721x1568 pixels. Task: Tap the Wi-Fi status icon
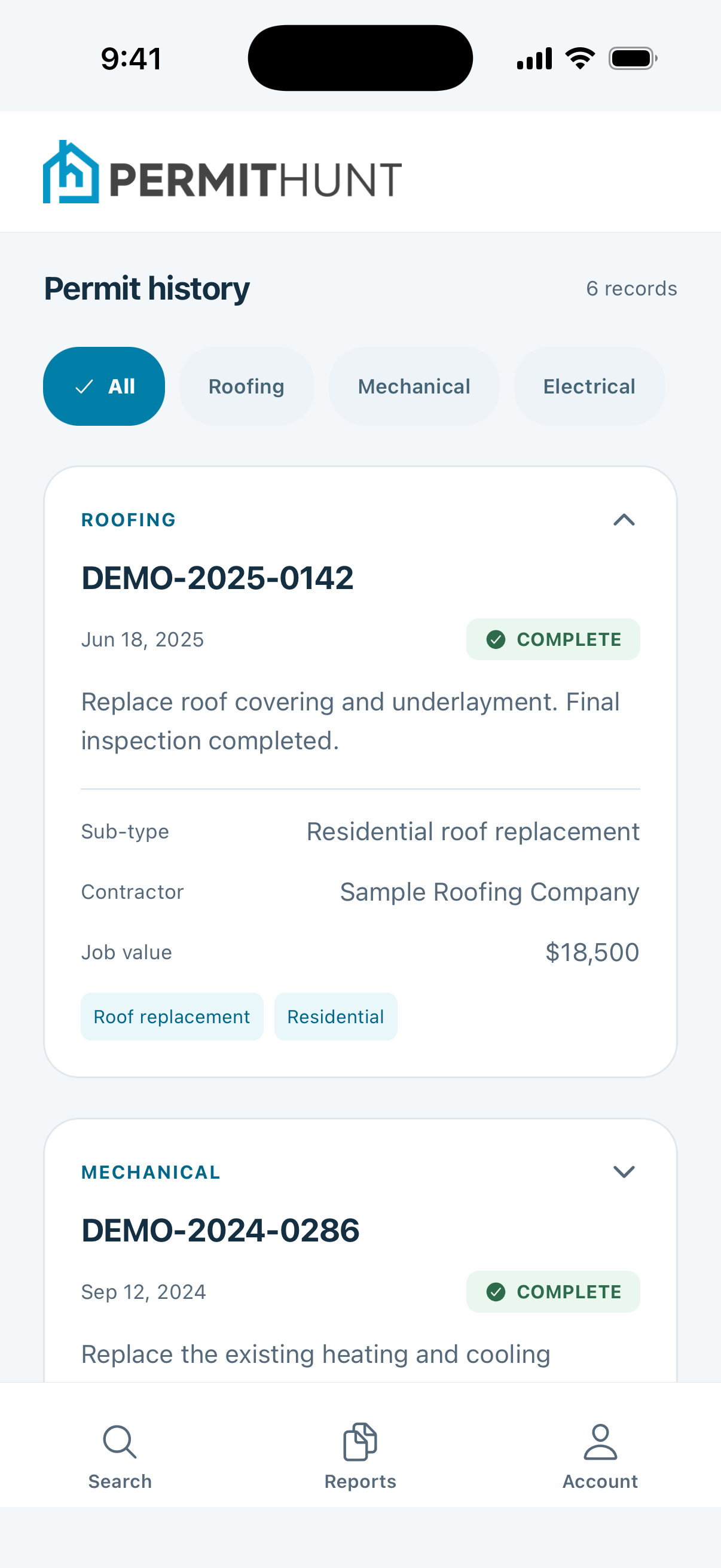[580, 59]
